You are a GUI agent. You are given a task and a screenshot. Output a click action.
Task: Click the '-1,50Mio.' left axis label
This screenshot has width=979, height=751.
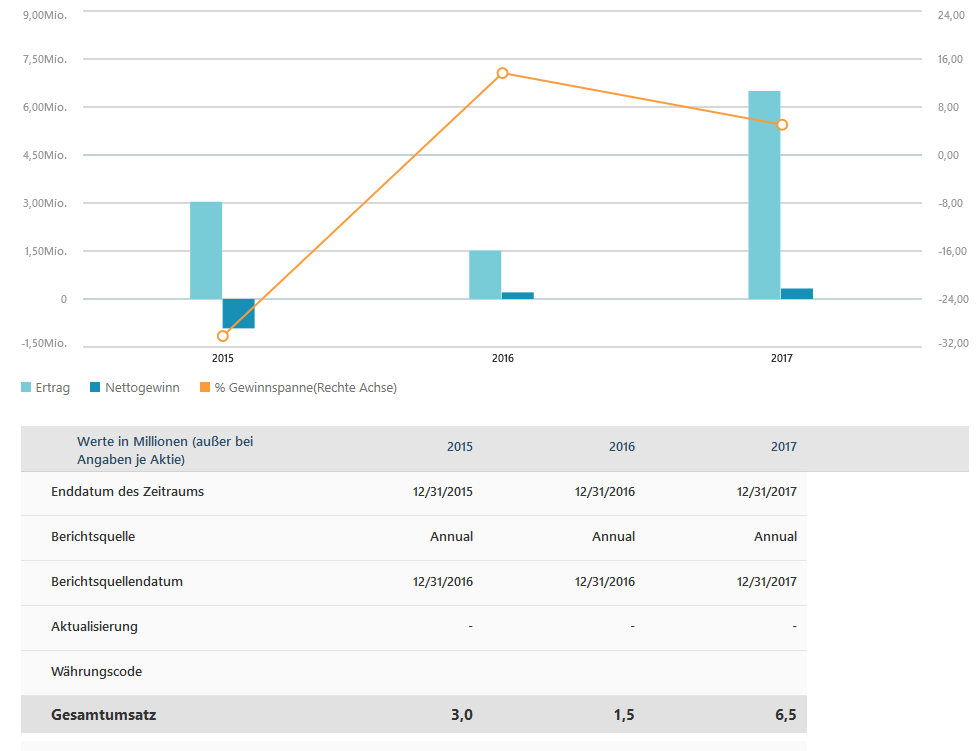pyautogui.click(x=44, y=343)
